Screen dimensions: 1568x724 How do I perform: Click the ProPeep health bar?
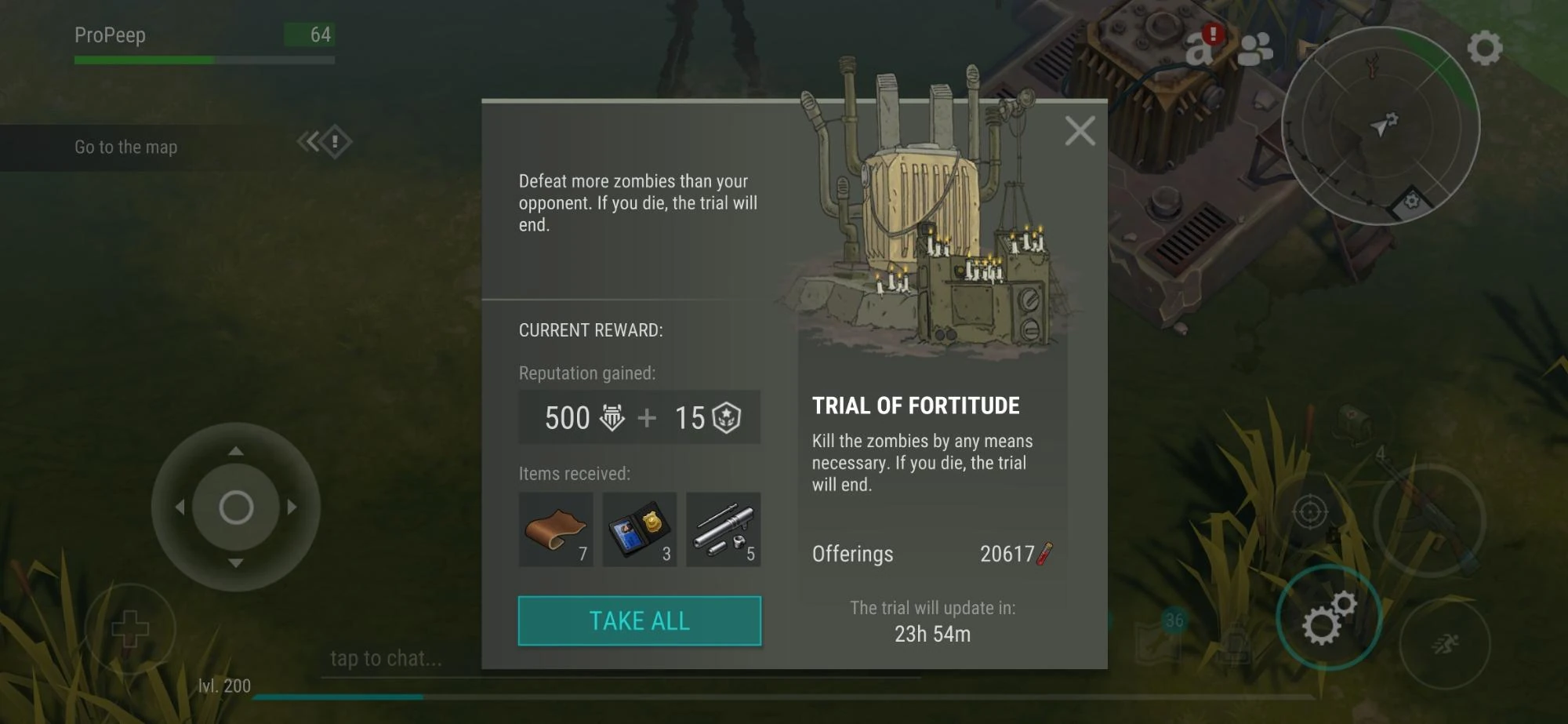[x=205, y=60]
